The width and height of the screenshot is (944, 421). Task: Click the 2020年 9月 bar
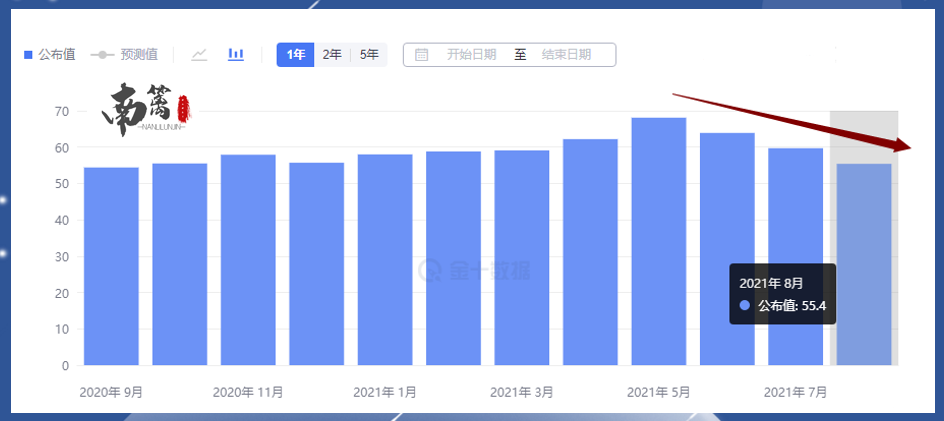click(x=111, y=266)
